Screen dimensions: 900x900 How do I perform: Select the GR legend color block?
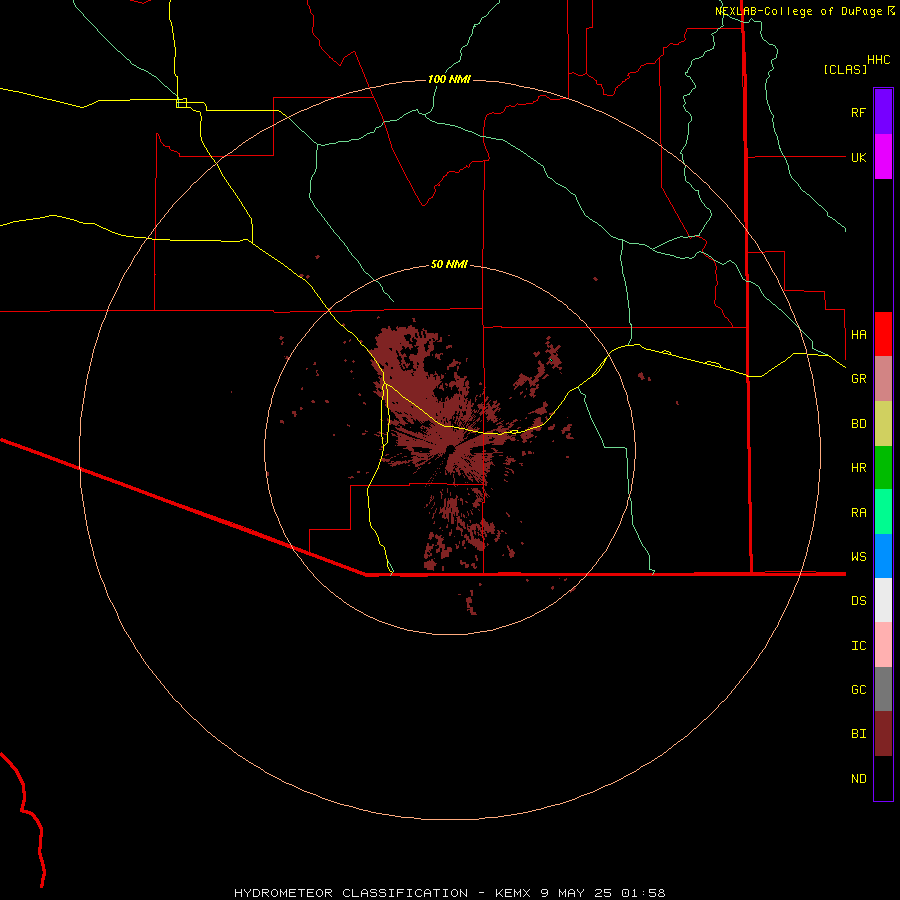pyautogui.click(x=883, y=379)
